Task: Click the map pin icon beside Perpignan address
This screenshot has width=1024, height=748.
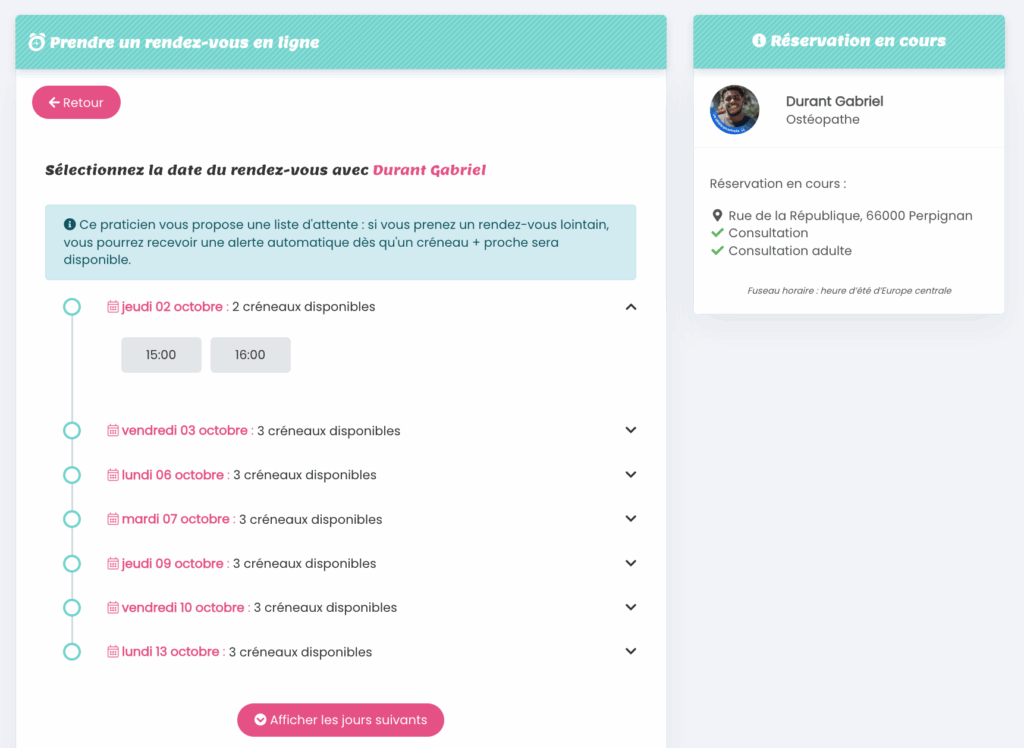Action: 717,216
